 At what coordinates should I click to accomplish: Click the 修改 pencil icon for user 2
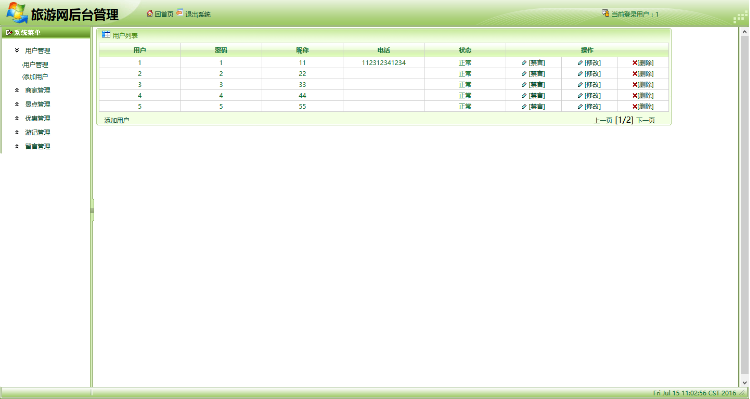580,74
